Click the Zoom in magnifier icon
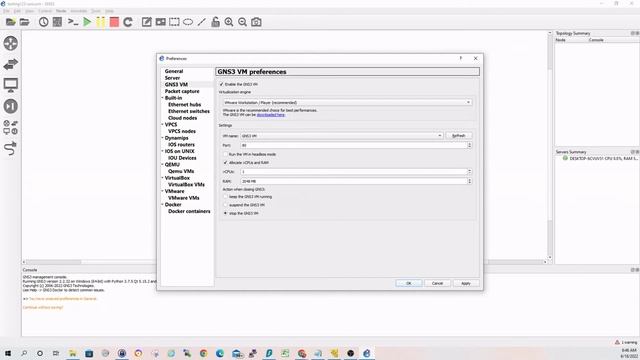Viewport: 640px width, 360px height. [229, 22]
